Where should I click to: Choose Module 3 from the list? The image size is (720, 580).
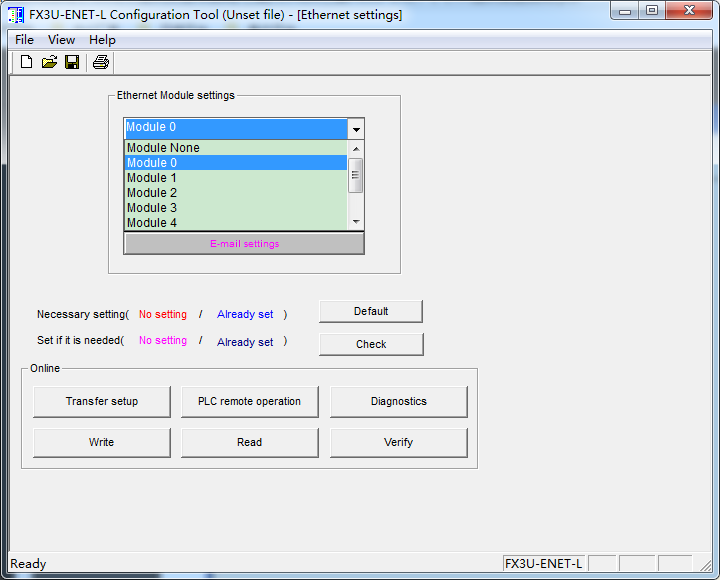236,208
